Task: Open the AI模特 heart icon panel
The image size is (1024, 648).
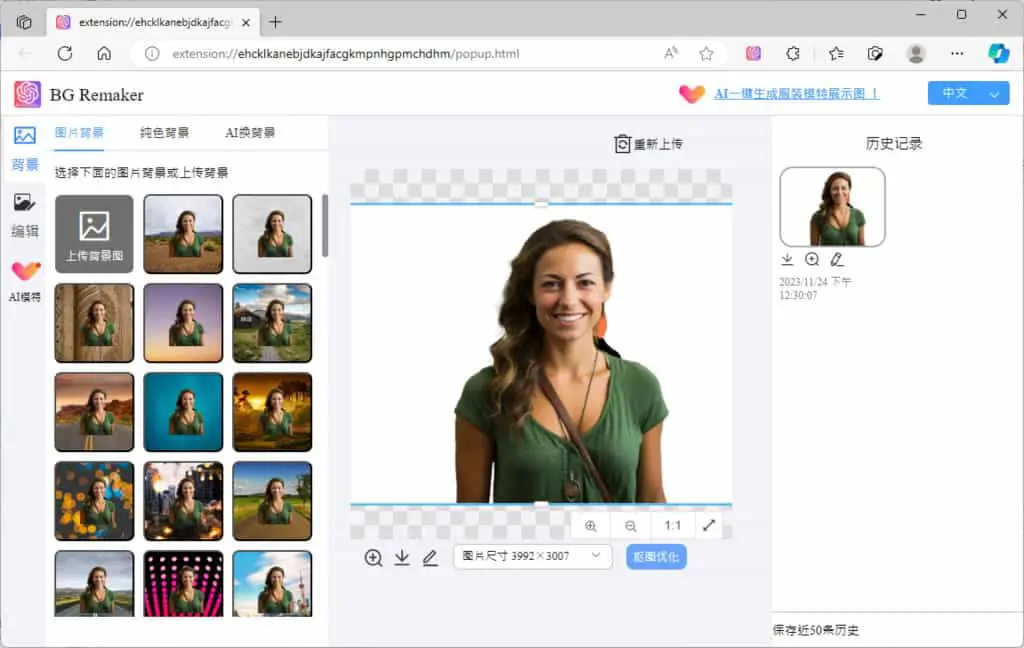Action: [x=25, y=282]
